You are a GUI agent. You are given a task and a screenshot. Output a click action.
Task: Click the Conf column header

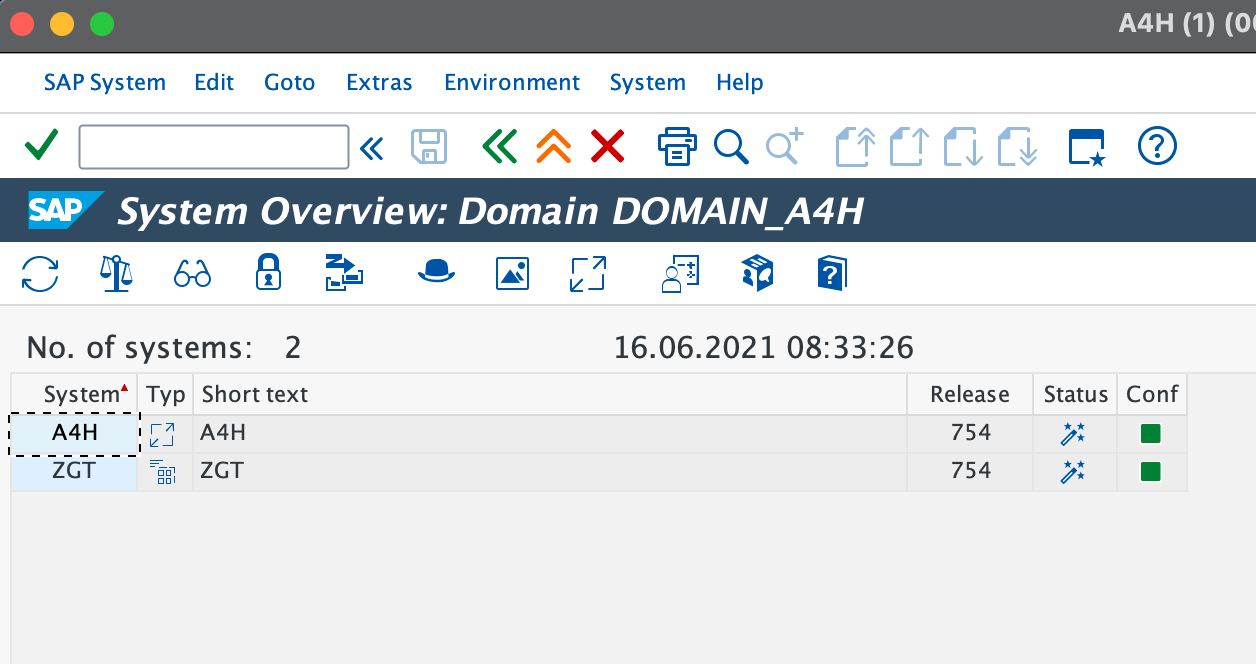(1152, 394)
